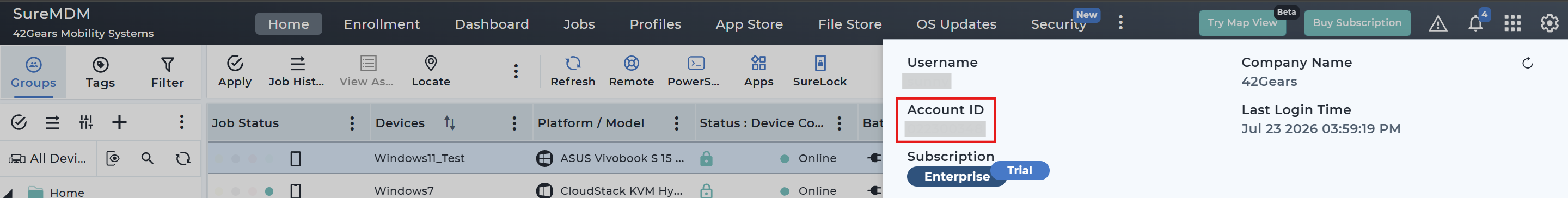This screenshot has height=198, width=1568.
Task: Open the File Store tab
Action: tap(850, 24)
